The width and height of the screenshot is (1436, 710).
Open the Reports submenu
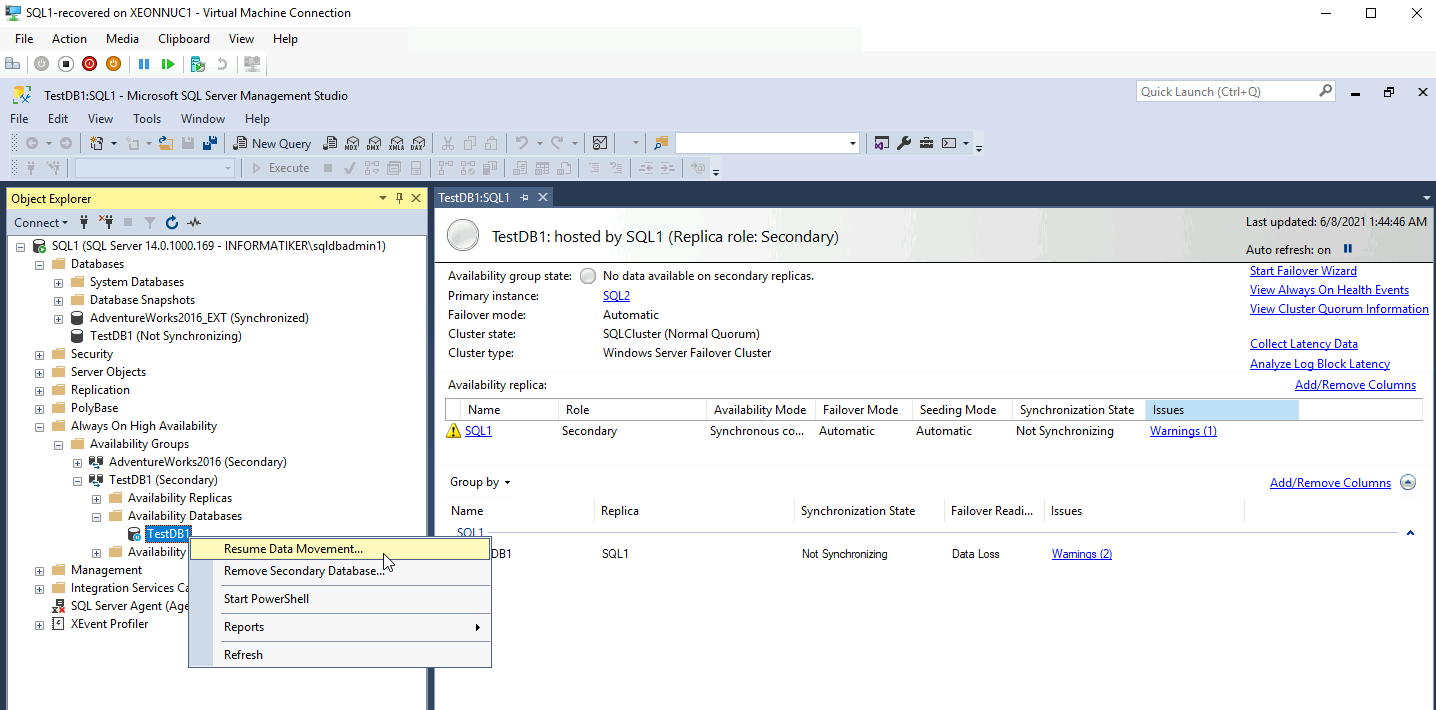340,627
